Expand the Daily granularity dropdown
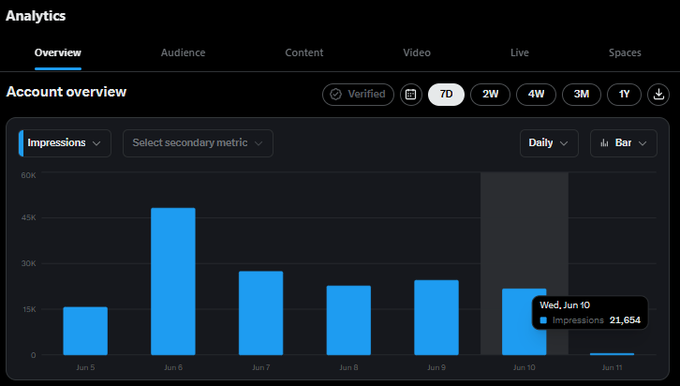Viewport: 680px width, 386px height. tap(549, 143)
